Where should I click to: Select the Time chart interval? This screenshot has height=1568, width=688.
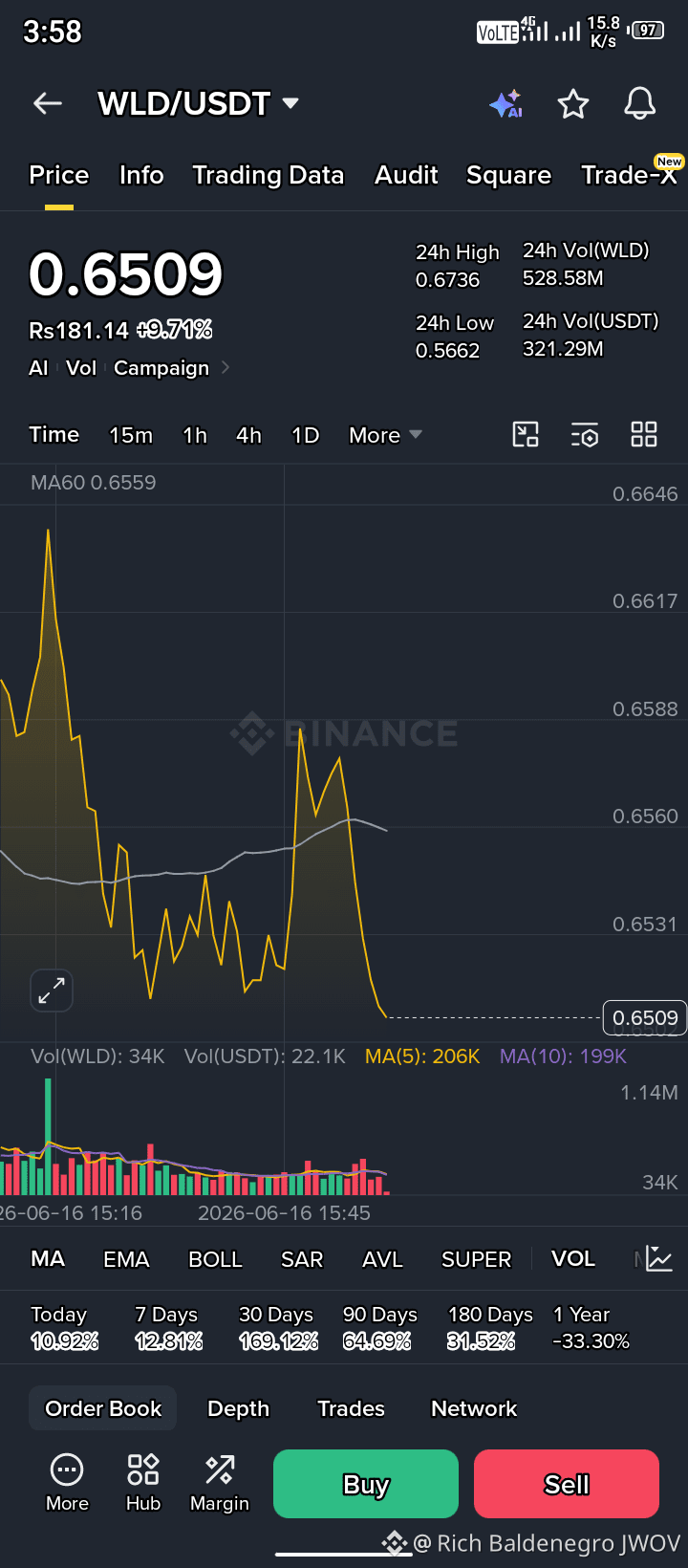point(54,435)
